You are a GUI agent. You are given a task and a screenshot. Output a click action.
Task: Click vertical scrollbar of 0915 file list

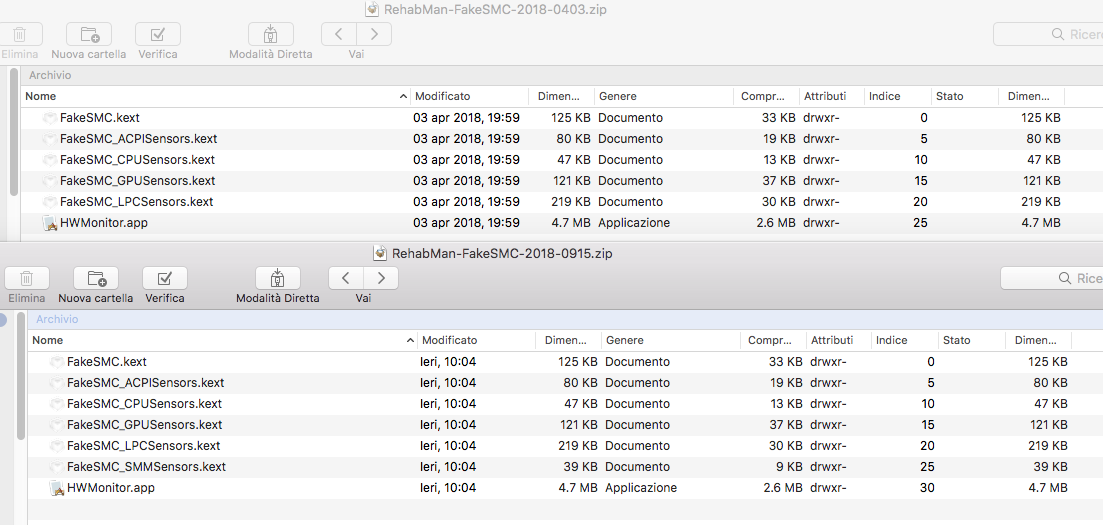21,377
